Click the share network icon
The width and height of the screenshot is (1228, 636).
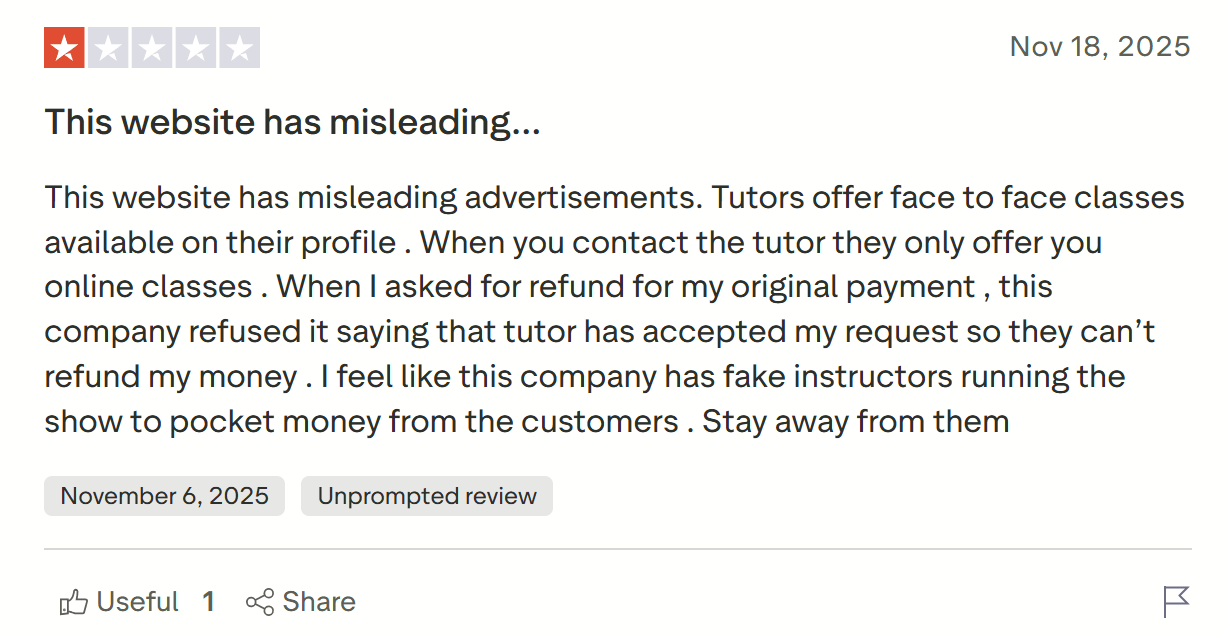260,602
